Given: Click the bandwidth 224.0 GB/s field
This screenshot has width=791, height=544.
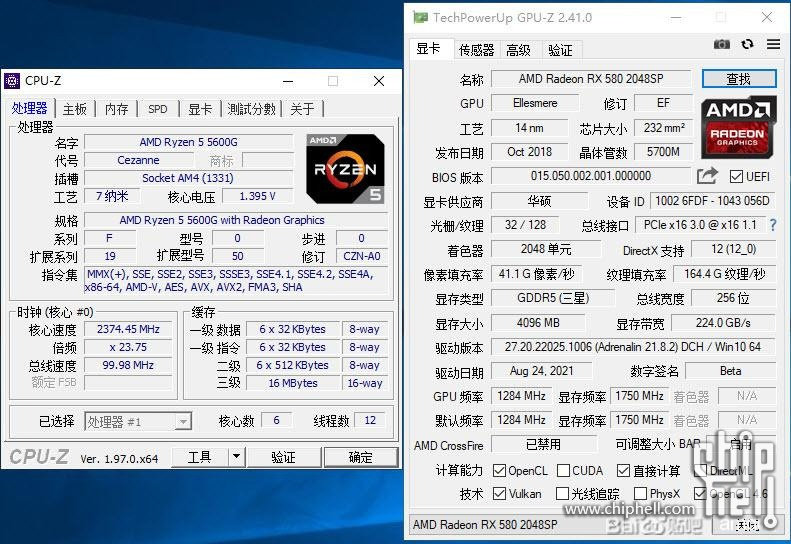Looking at the screenshot, I should 723,322.
